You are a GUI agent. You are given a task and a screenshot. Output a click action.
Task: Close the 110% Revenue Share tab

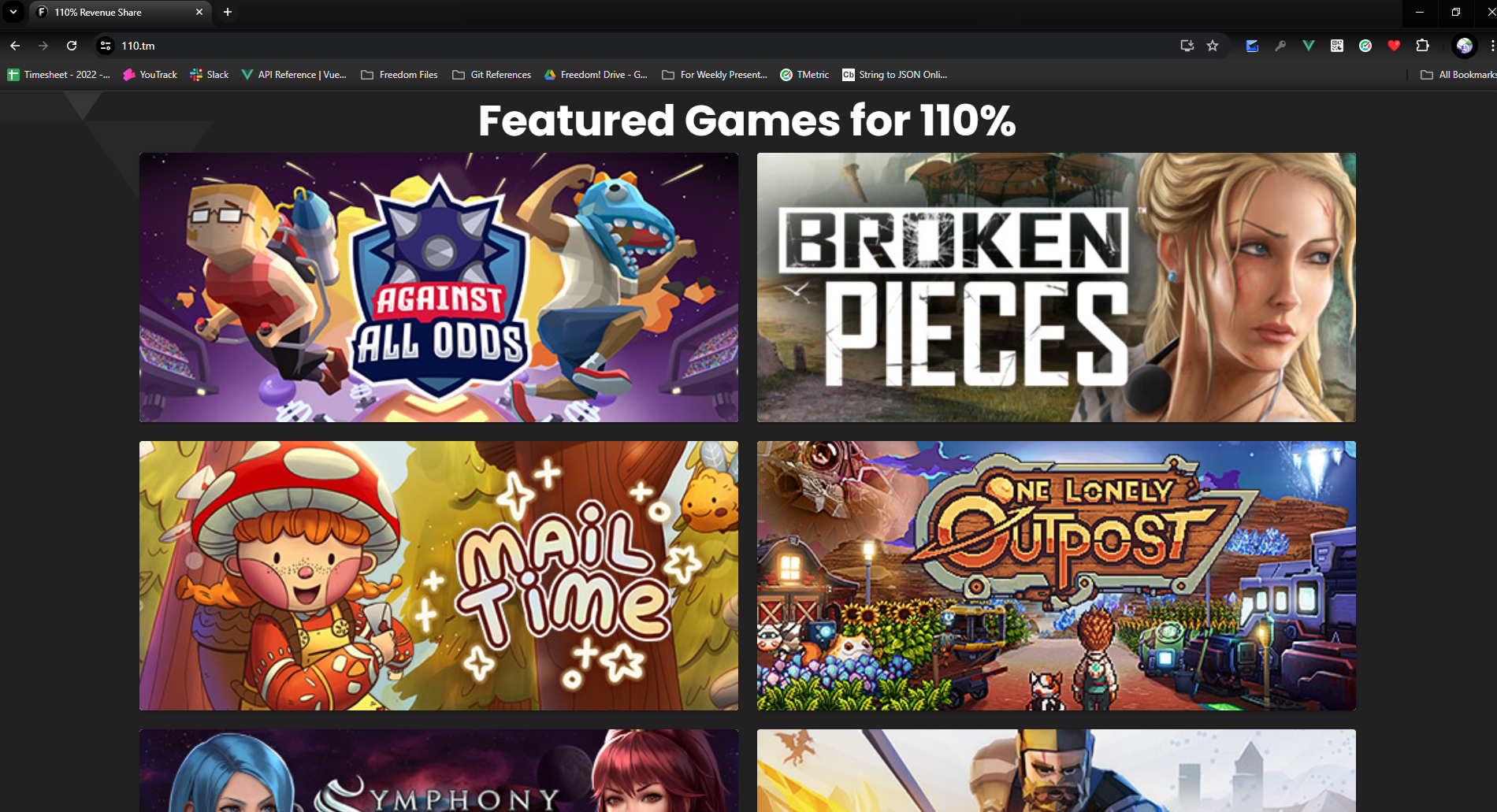199,12
